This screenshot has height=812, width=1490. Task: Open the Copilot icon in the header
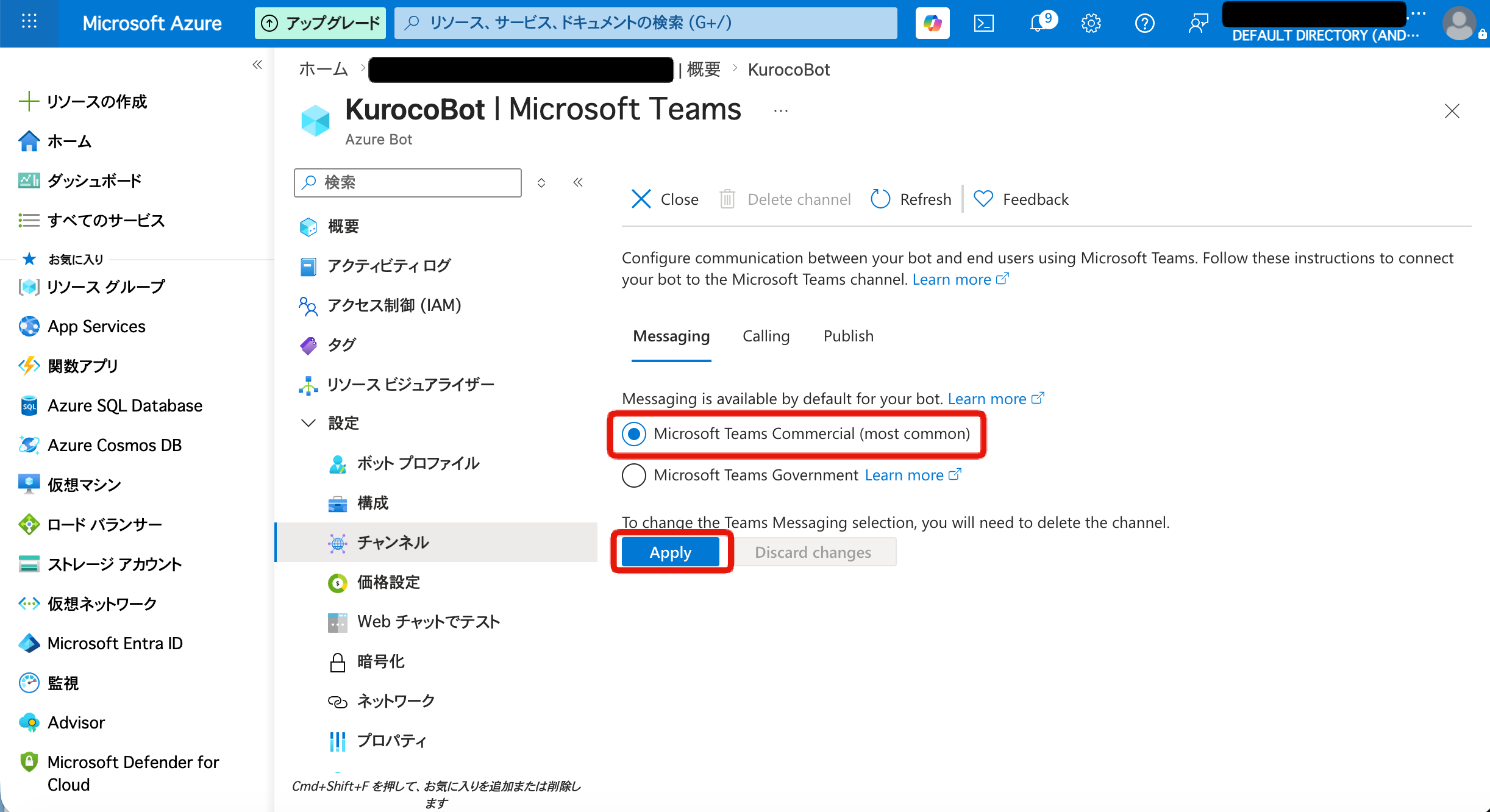(x=932, y=23)
